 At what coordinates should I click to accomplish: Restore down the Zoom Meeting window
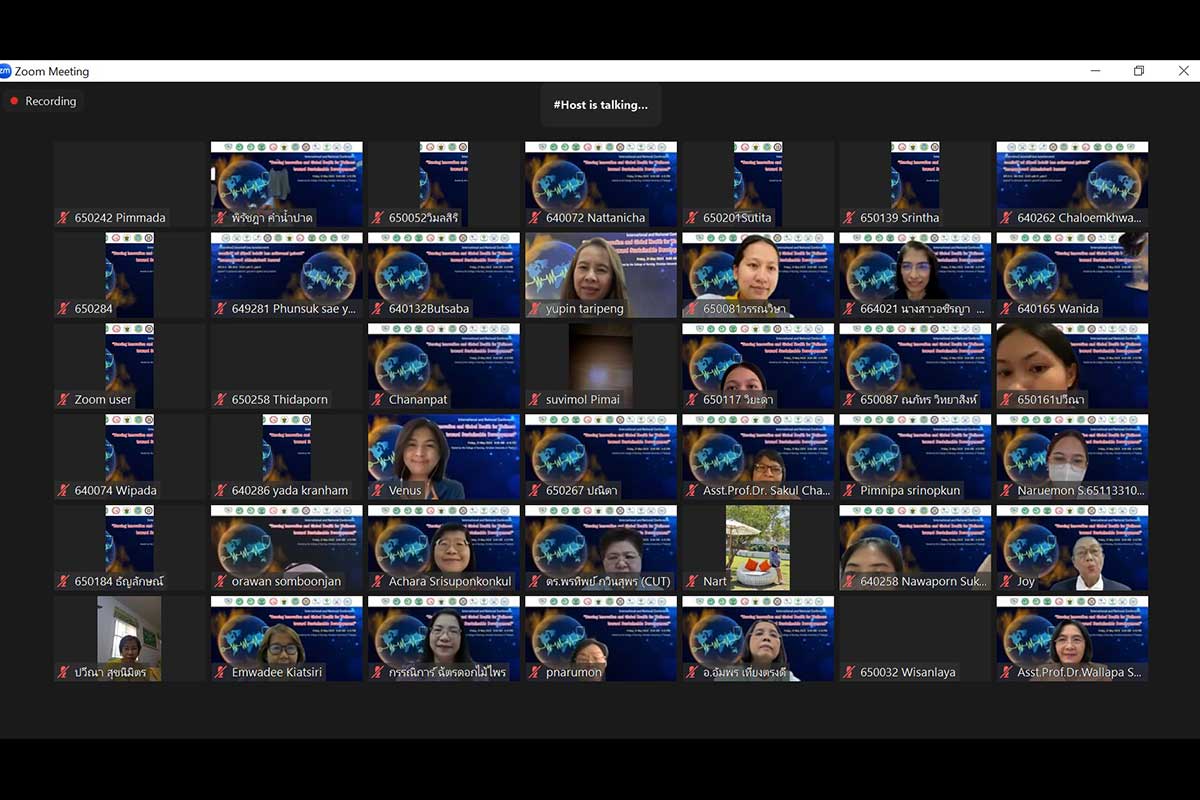1138,71
